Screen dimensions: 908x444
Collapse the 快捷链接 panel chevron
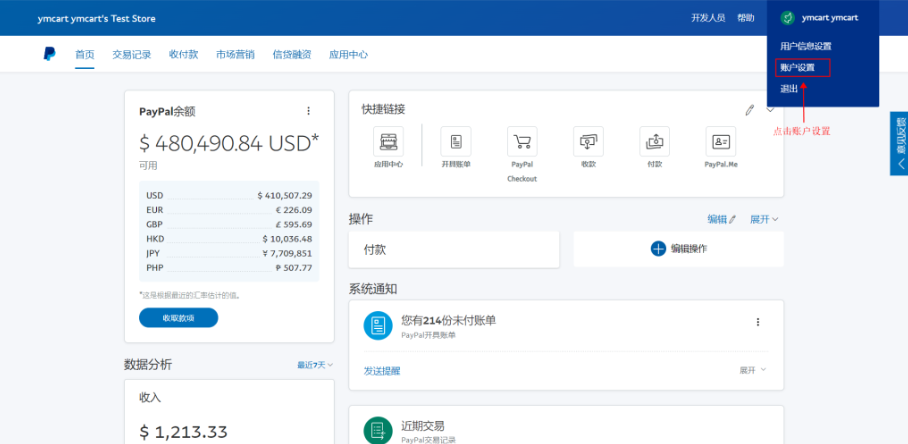pos(770,109)
